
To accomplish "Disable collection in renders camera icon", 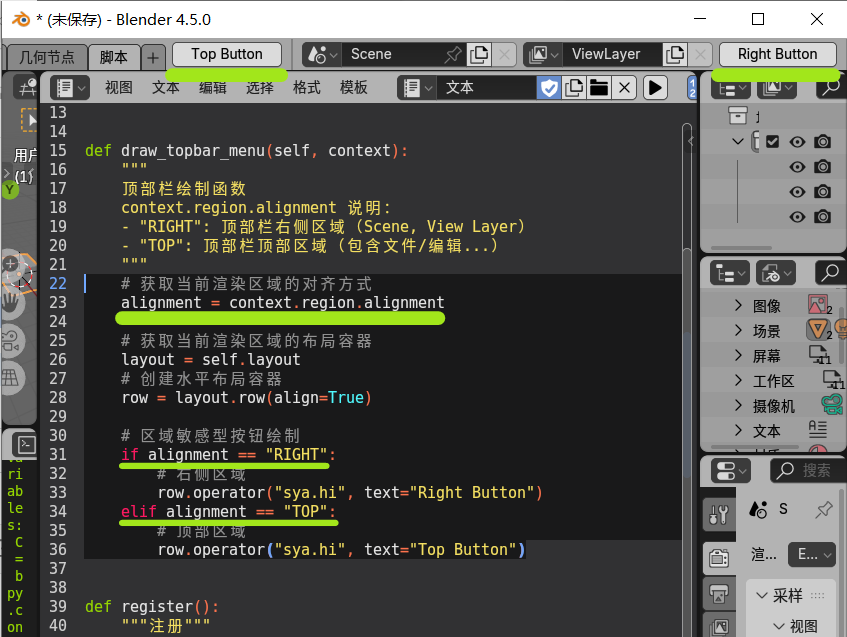I will pos(823,142).
